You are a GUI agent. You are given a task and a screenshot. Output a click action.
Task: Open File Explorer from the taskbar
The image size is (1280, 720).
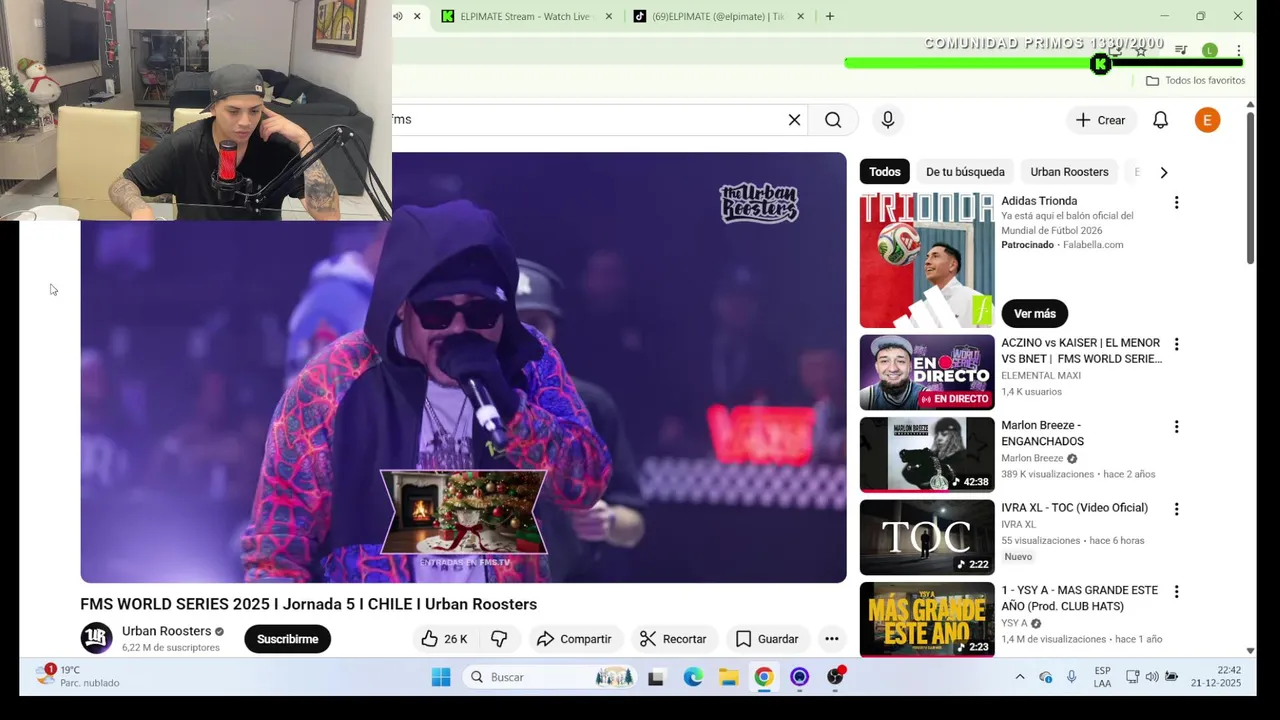[728, 677]
